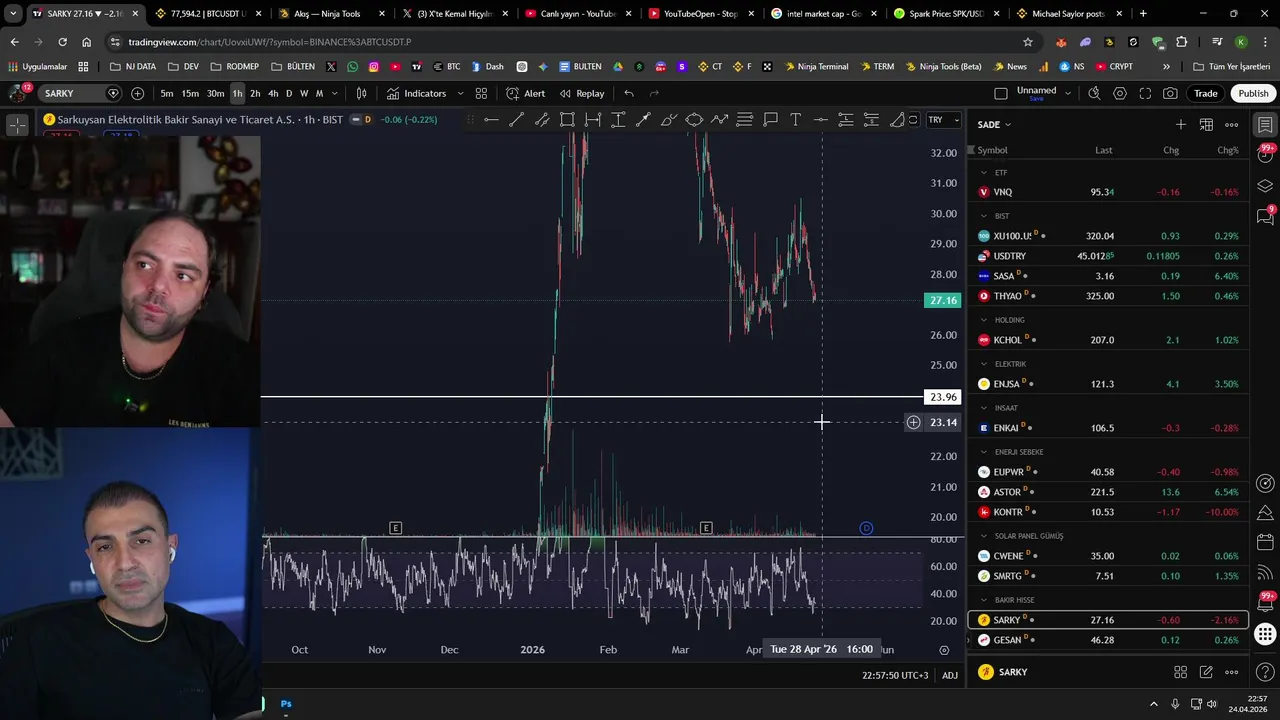This screenshot has height=720, width=1280.
Task: Select the brush drawing tool
Action: click(x=669, y=120)
